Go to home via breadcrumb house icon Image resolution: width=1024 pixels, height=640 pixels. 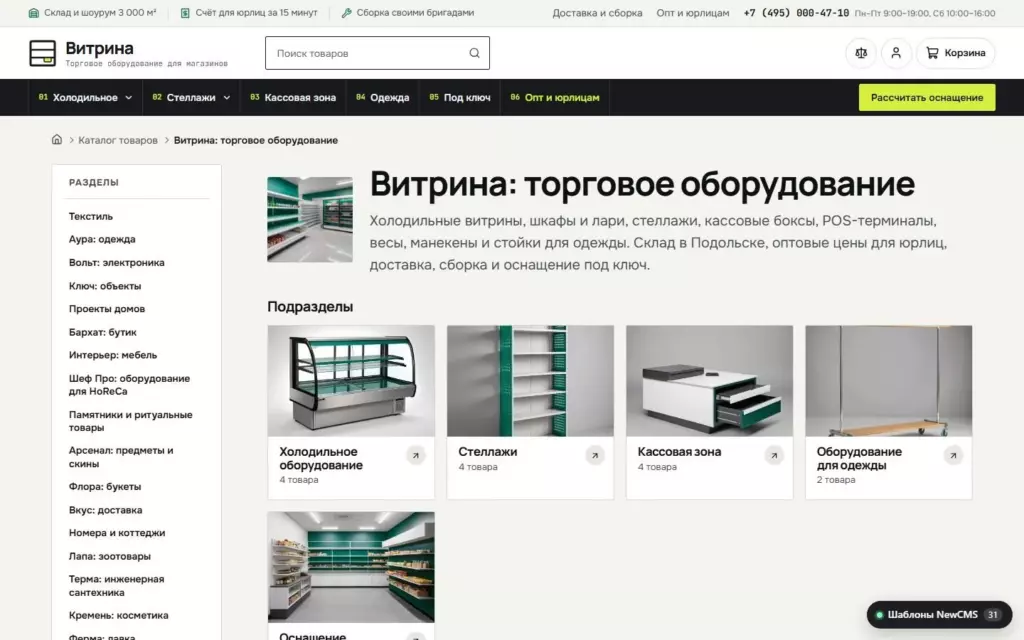pyautogui.click(x=57, y=139)
